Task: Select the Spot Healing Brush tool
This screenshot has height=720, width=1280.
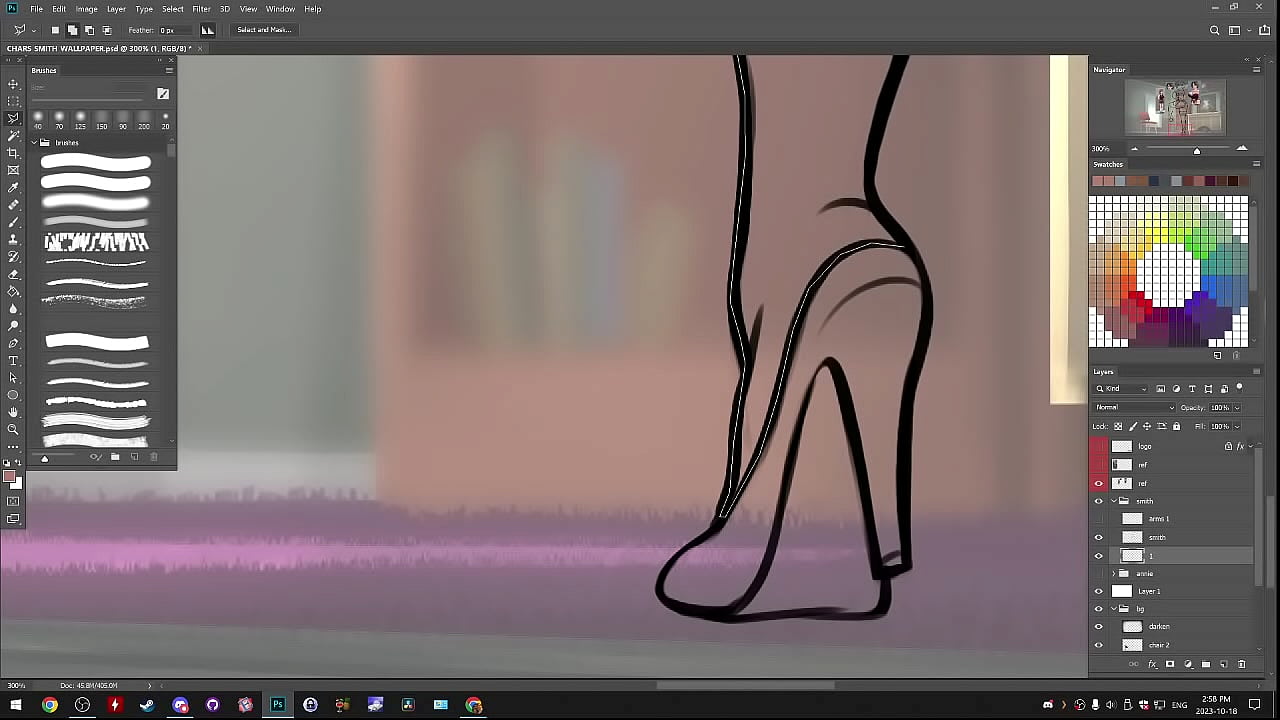Action: pyautogui.click(x=13, y=205)
